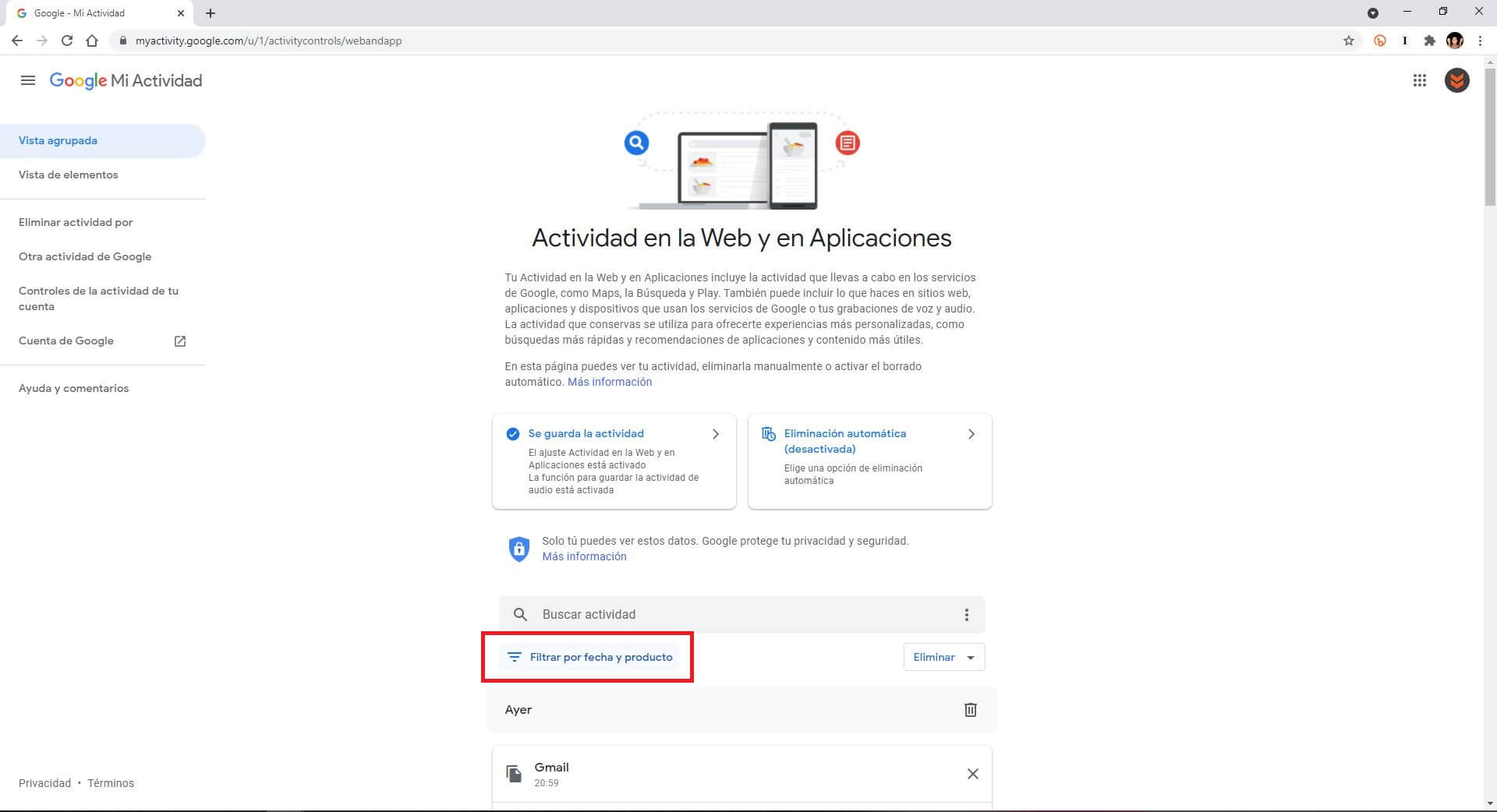Open Ayuda y comentarios
The height and width of the screenshot is (812, 1497).
pyautogui.click(x=74, y=389)
